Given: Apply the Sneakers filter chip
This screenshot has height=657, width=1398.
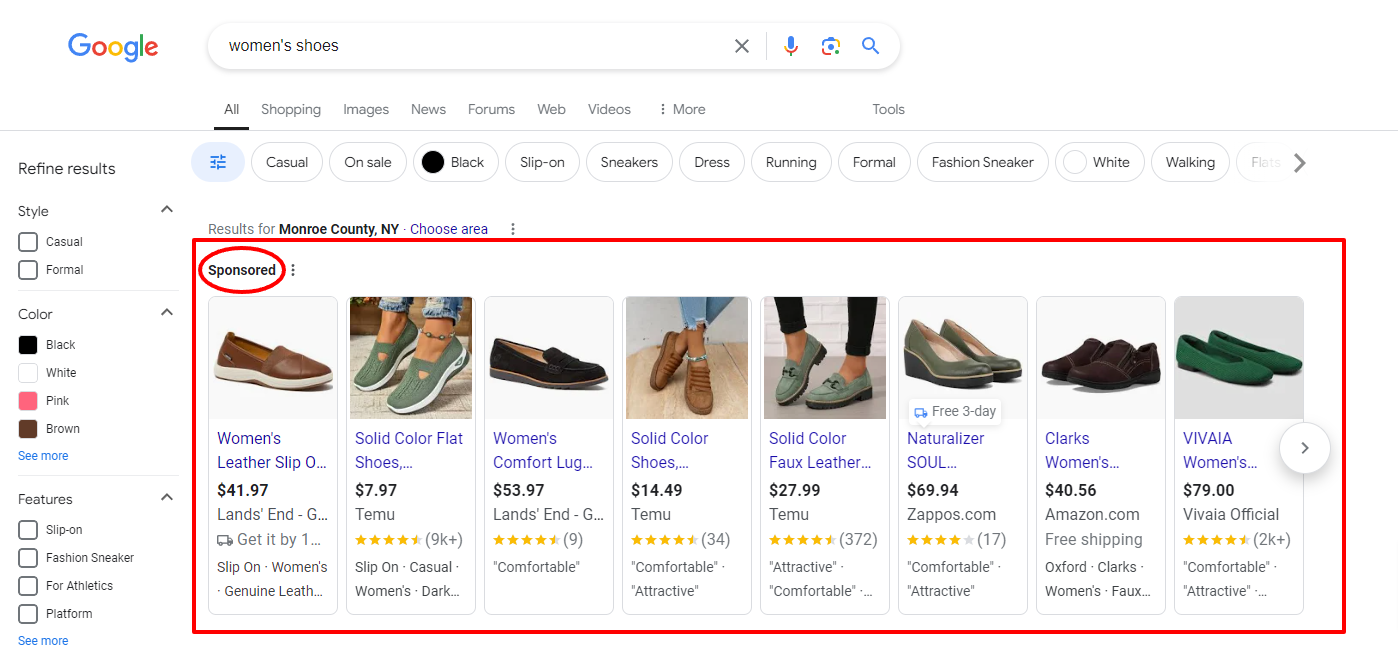Looking at the screenshot, I should (629, 162).
